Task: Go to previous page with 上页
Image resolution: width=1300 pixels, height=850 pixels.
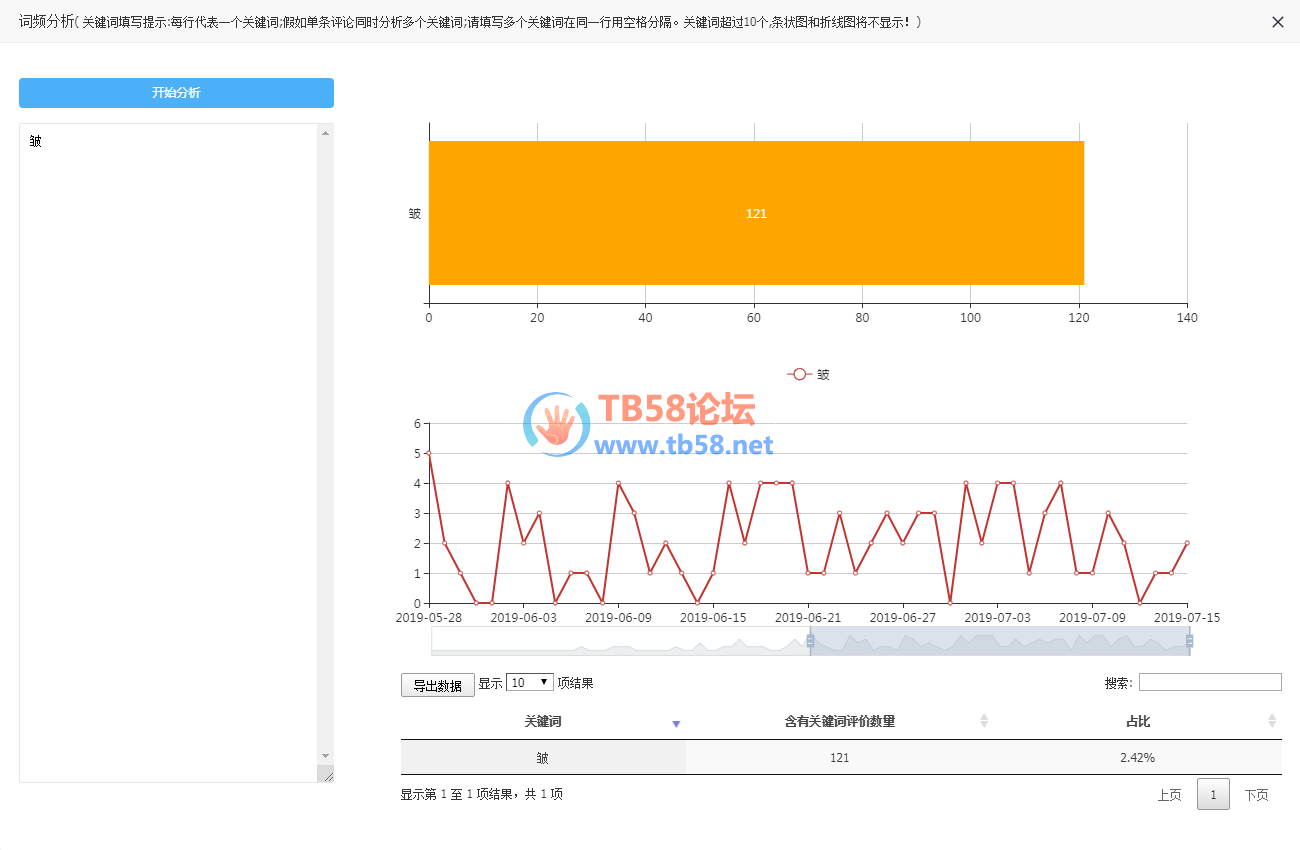Action: point(1169,795)
